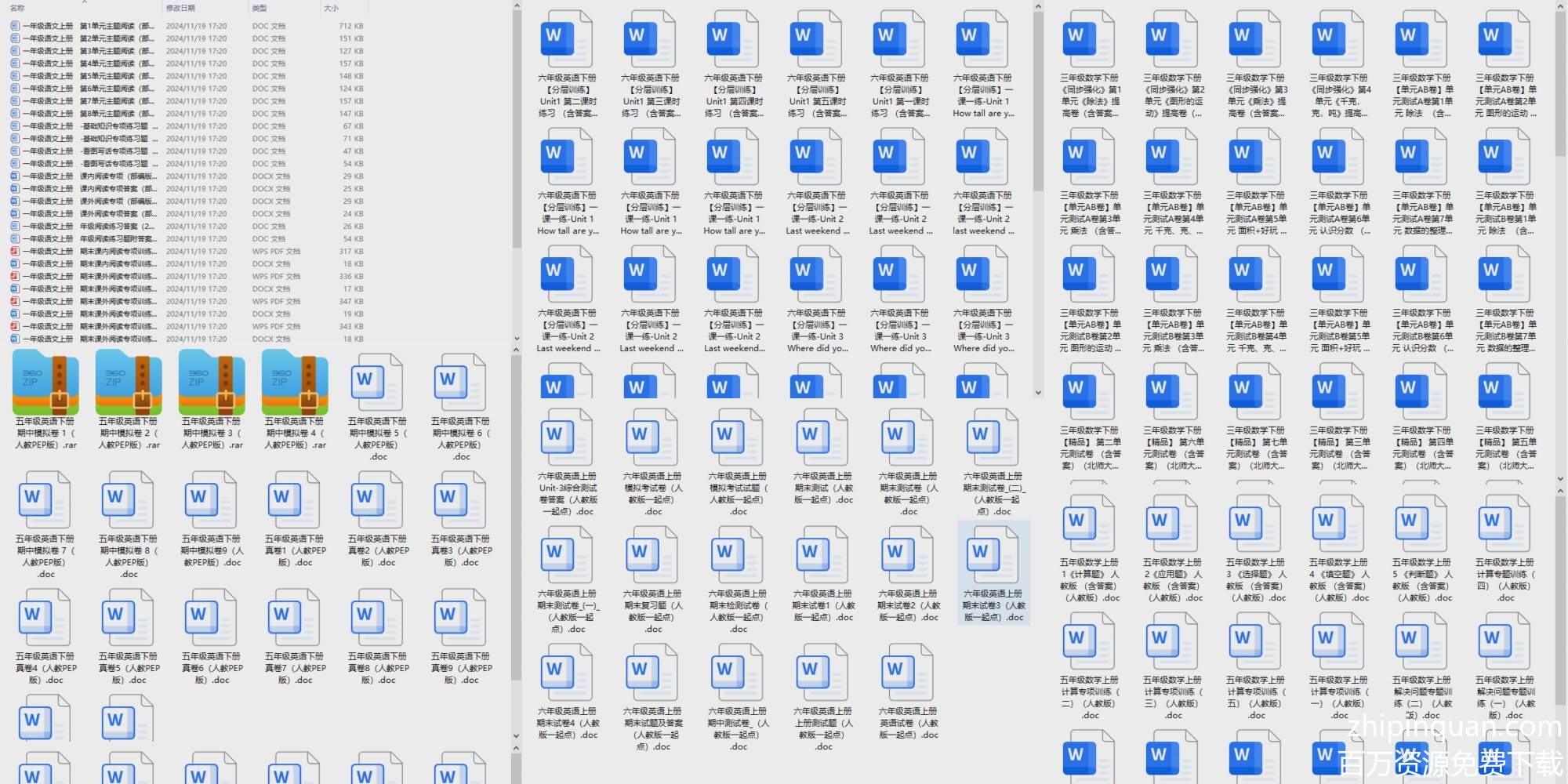Viewport: 1568px width, 784px height.
Task: Click WPS PDF 文档 type of 343 KB file
Action: point(276,327)
